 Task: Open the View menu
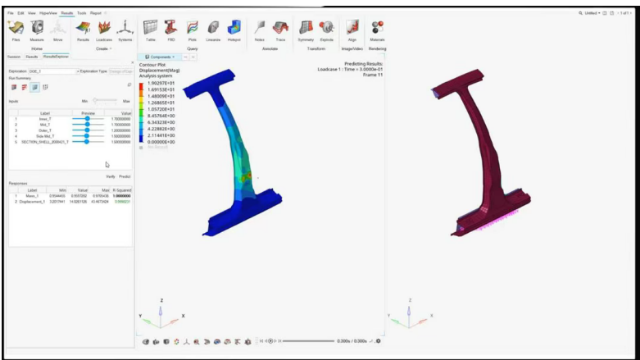[32, 13]
